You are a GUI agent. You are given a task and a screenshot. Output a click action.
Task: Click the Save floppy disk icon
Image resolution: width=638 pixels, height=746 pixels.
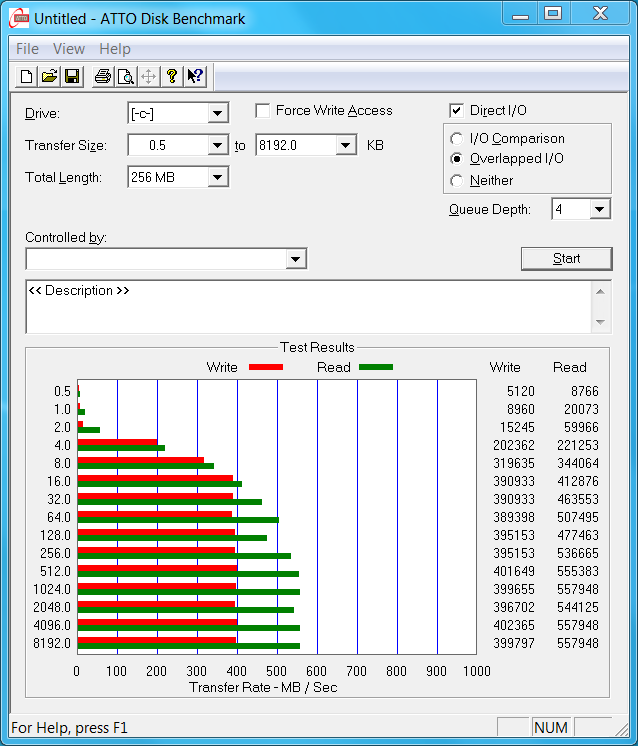coord(72,76)
